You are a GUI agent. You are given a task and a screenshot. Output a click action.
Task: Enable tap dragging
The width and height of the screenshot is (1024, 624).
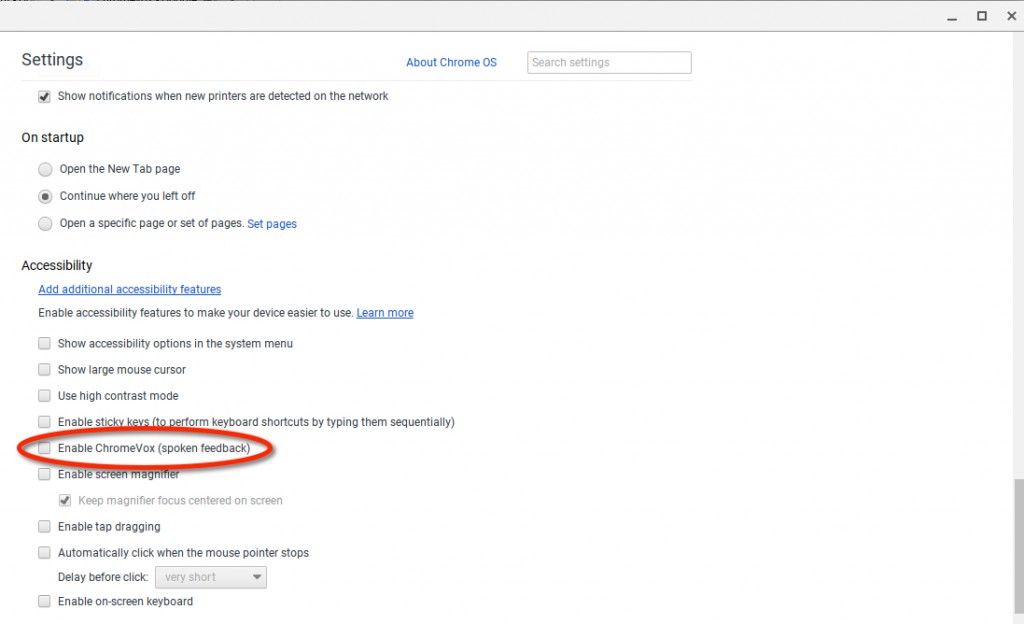(x=44, y=526)
